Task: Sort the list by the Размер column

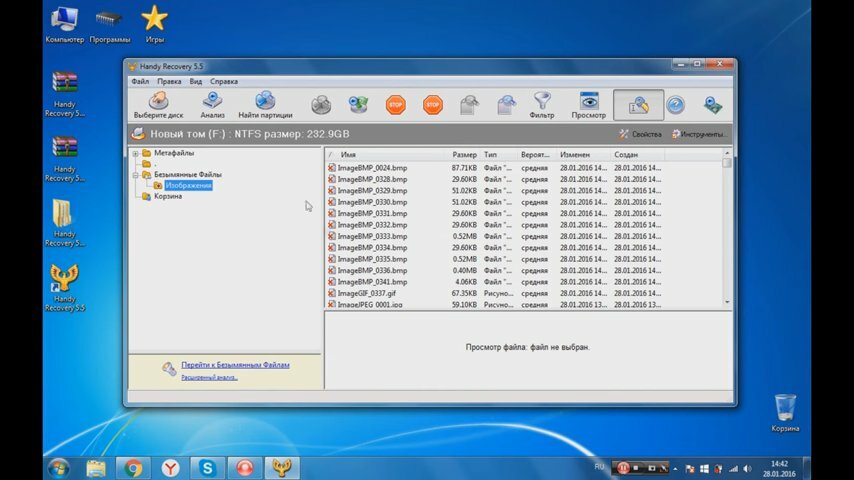Action: pyautogui.click(x=464, y=155)
